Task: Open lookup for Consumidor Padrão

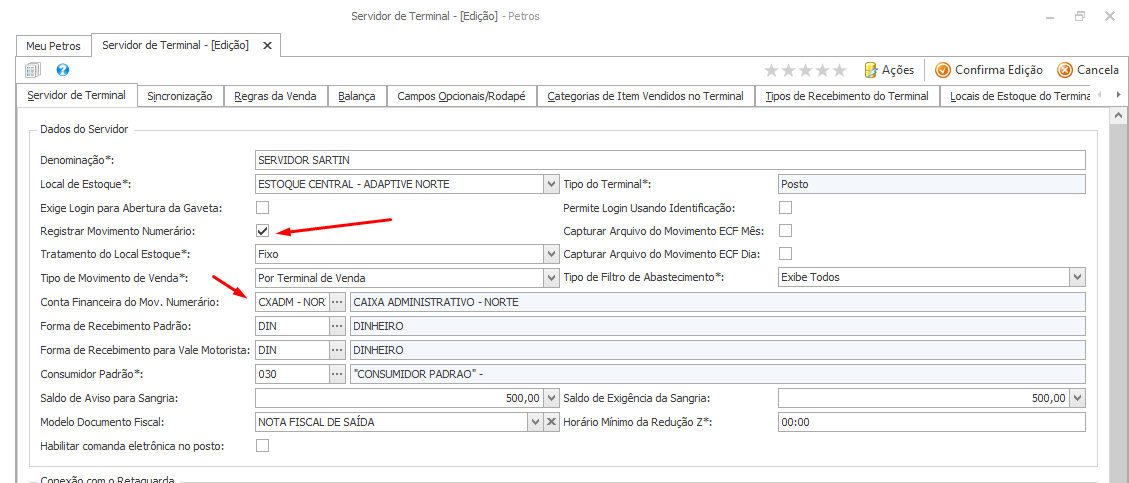Action: [337, 374]
